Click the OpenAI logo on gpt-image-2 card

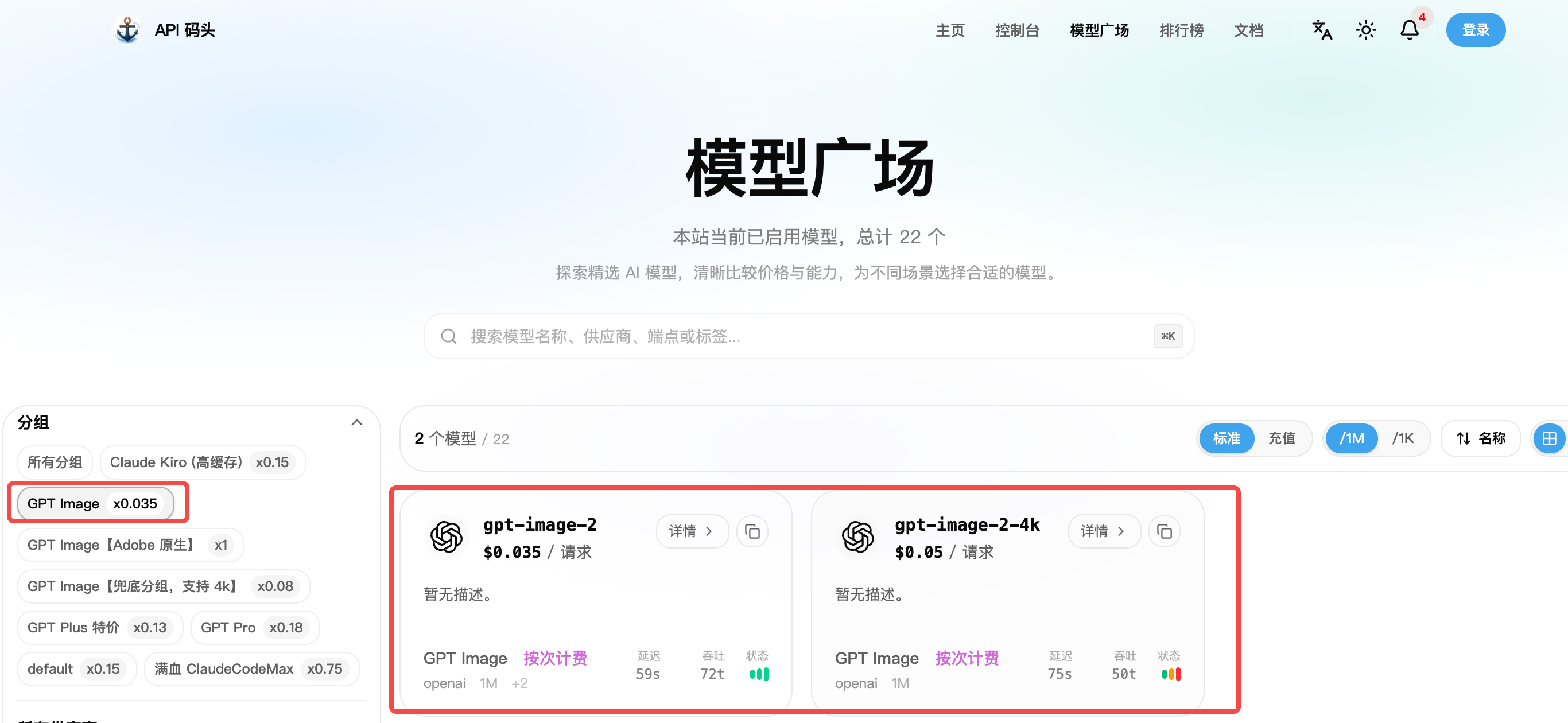(446, 537)
